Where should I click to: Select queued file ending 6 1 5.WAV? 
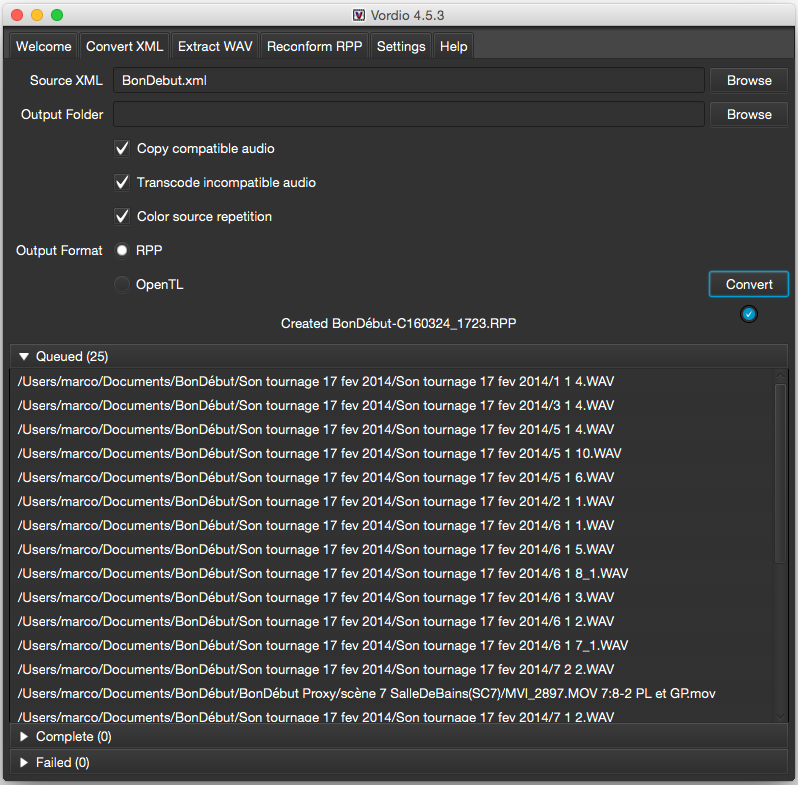(391, 550)
